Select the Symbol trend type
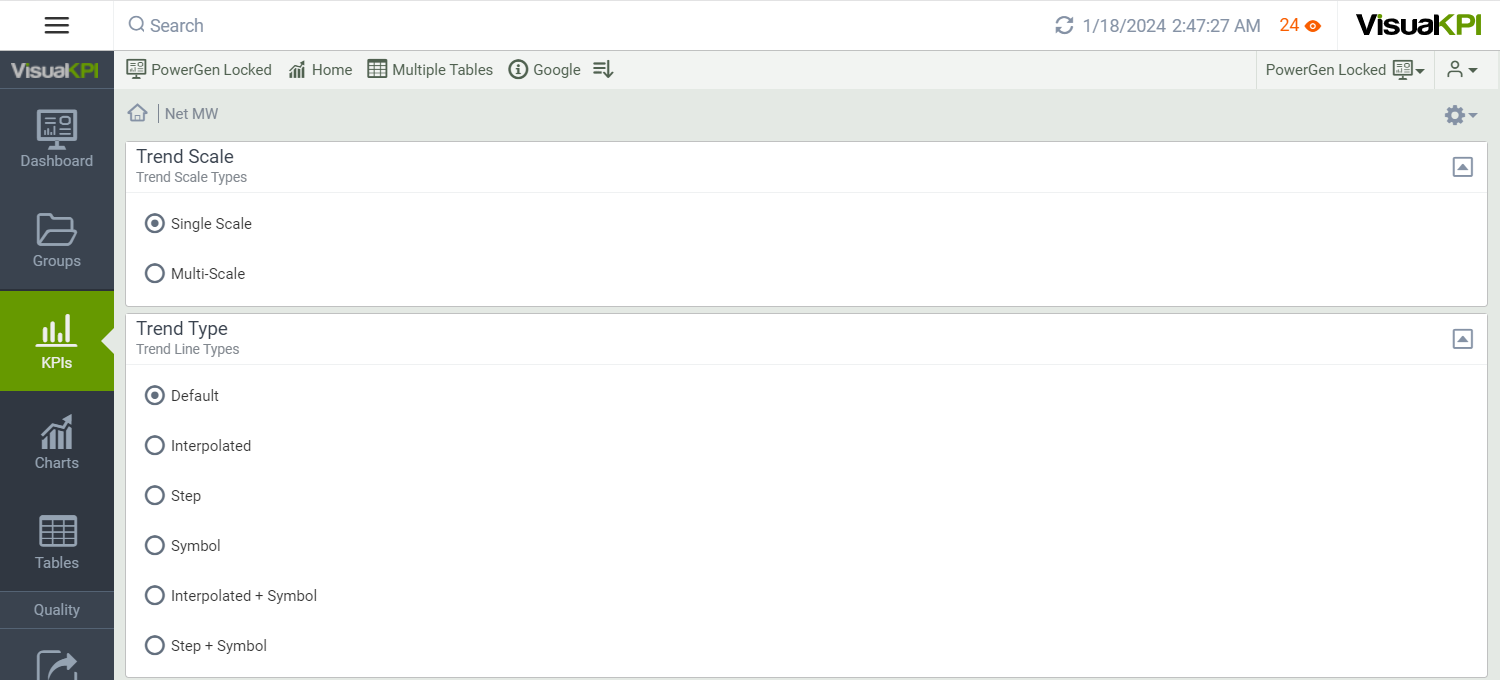The height and width of the screenshot is (680, 1500). click(155, 545)
